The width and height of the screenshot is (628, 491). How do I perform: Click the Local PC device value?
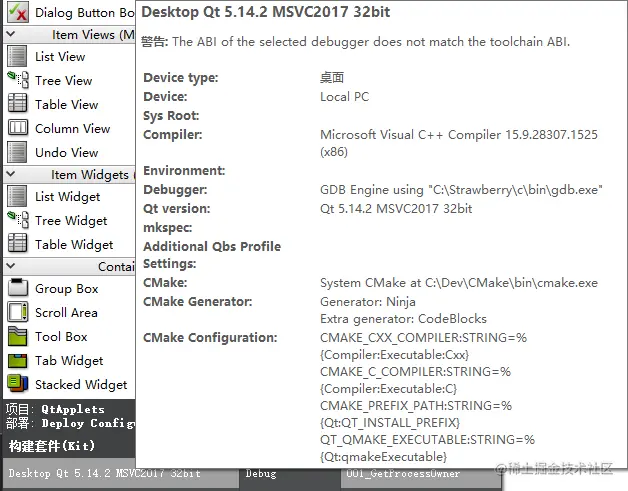point(344,97)
